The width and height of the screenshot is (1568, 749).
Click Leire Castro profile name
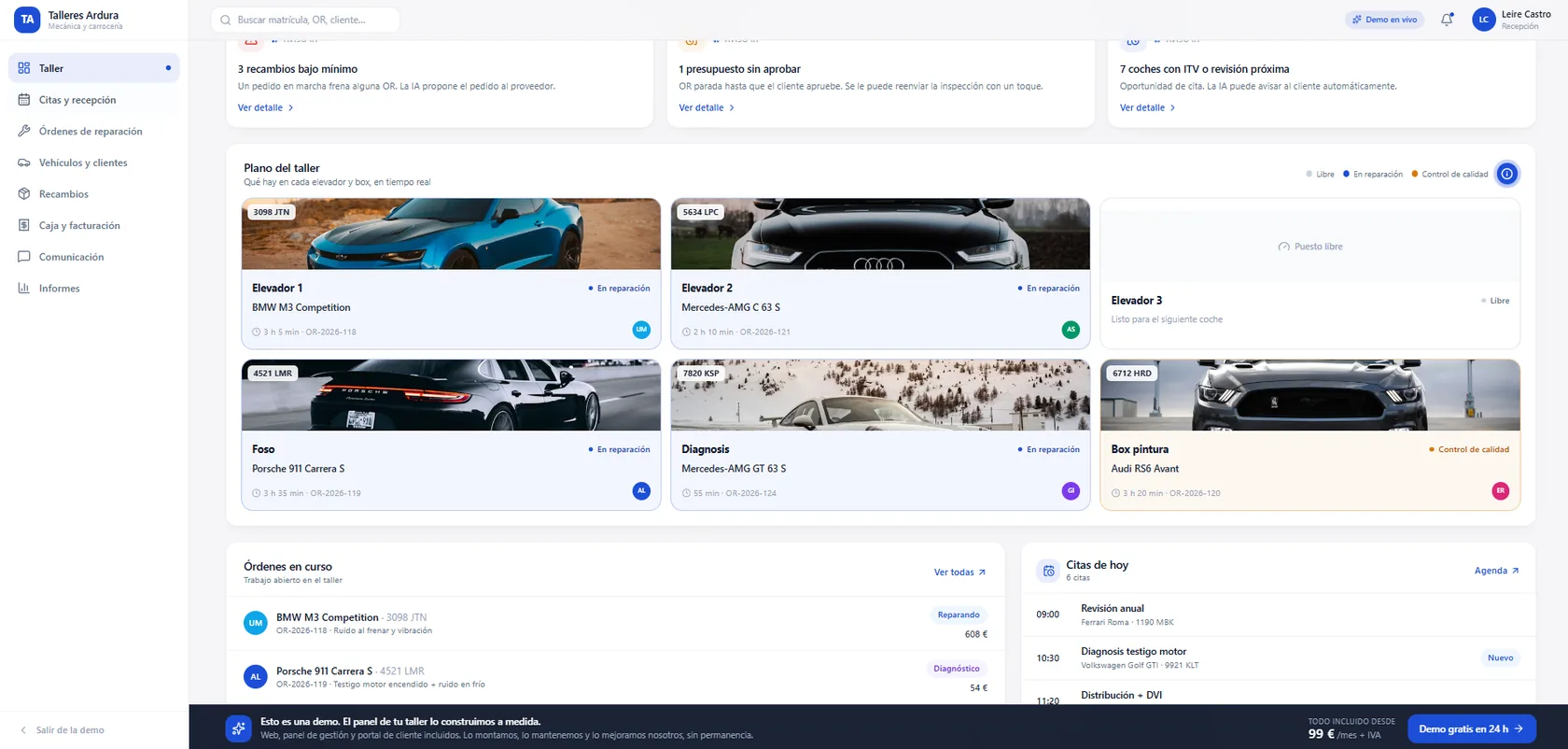[1526, 14]
